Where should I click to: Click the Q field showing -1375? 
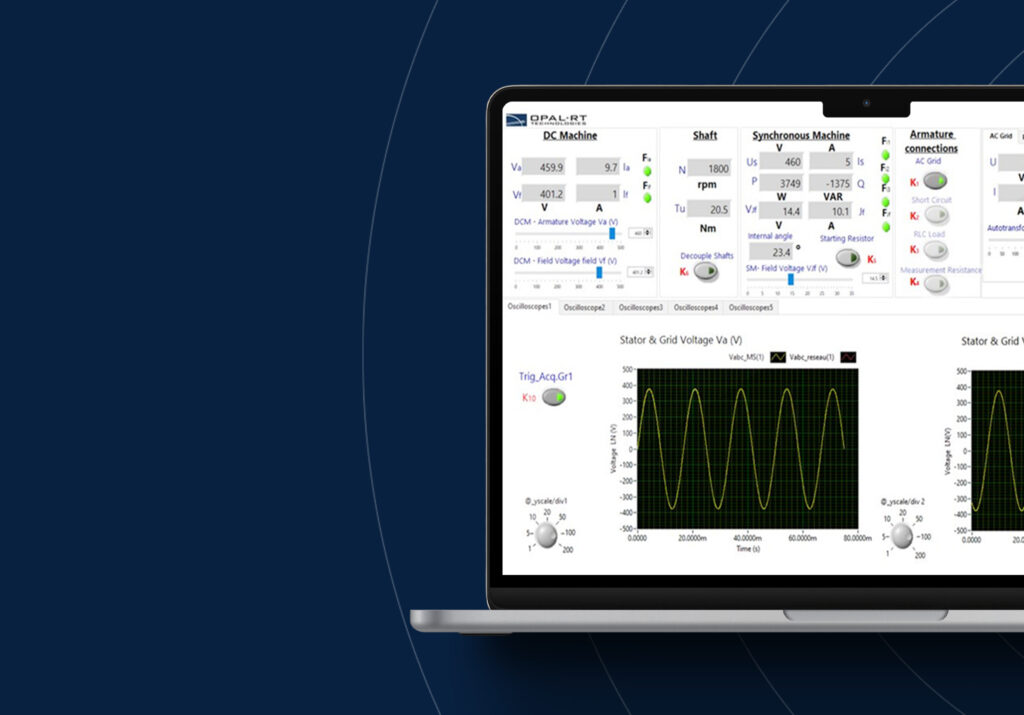pos(831,183)
